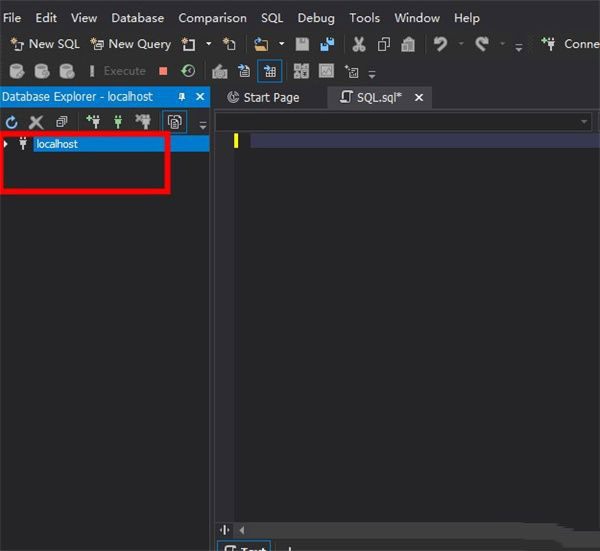
Task: Close the SQL.sql tab
Action: (x=419, y=97)
